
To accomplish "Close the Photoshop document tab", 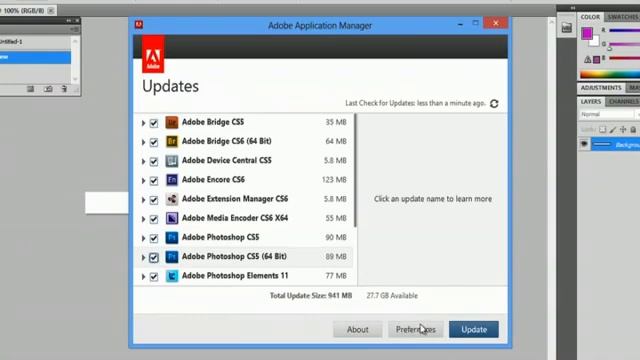I will [51, 11].
